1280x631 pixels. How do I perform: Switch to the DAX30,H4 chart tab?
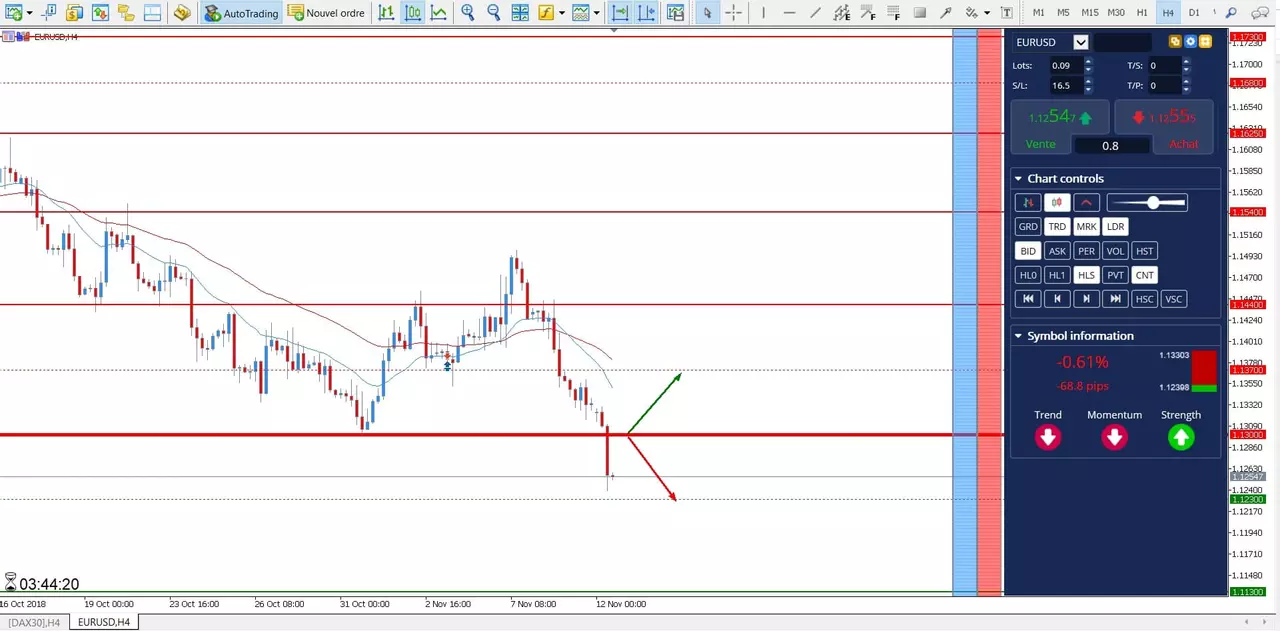tap(34, 623)
